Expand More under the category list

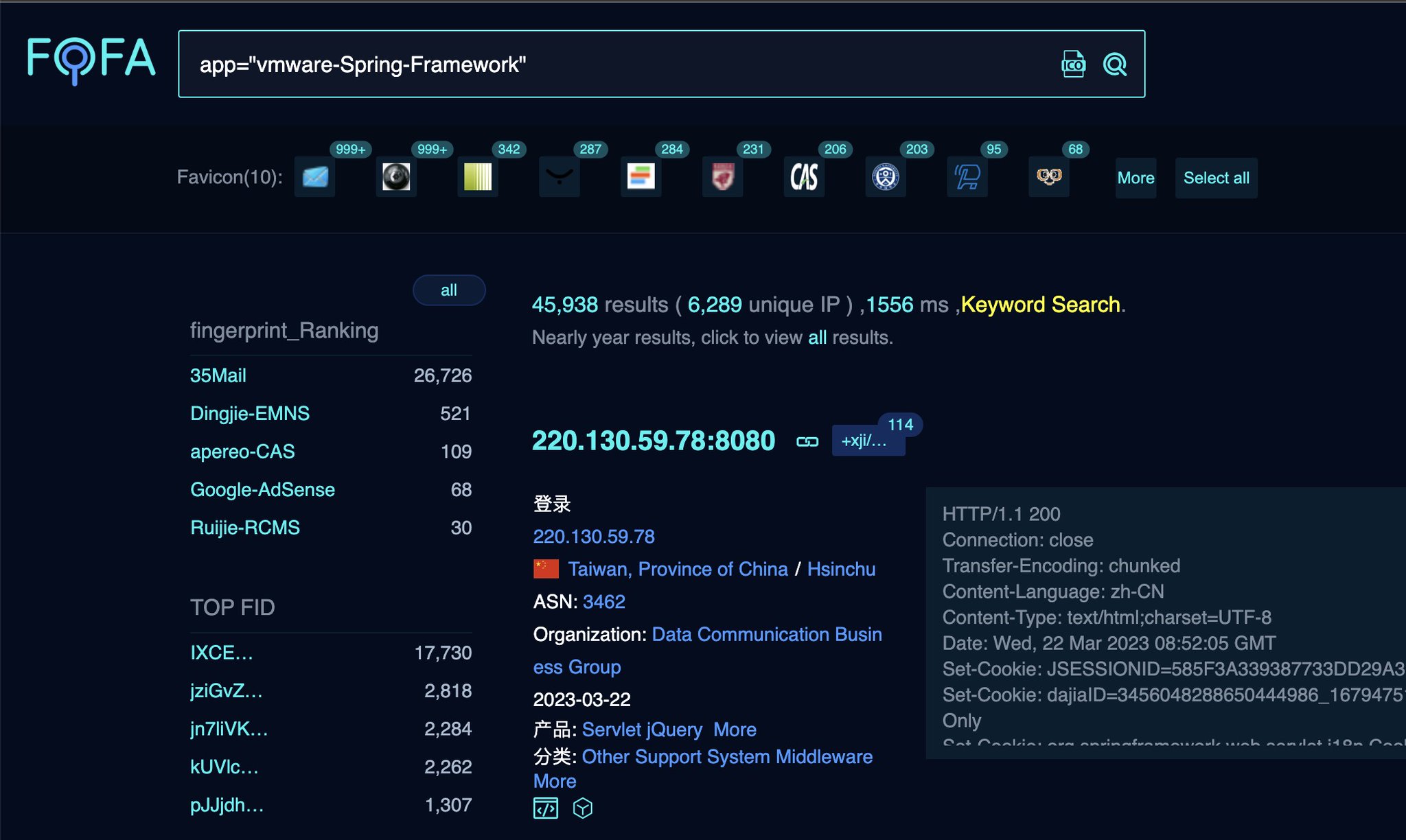555,781
